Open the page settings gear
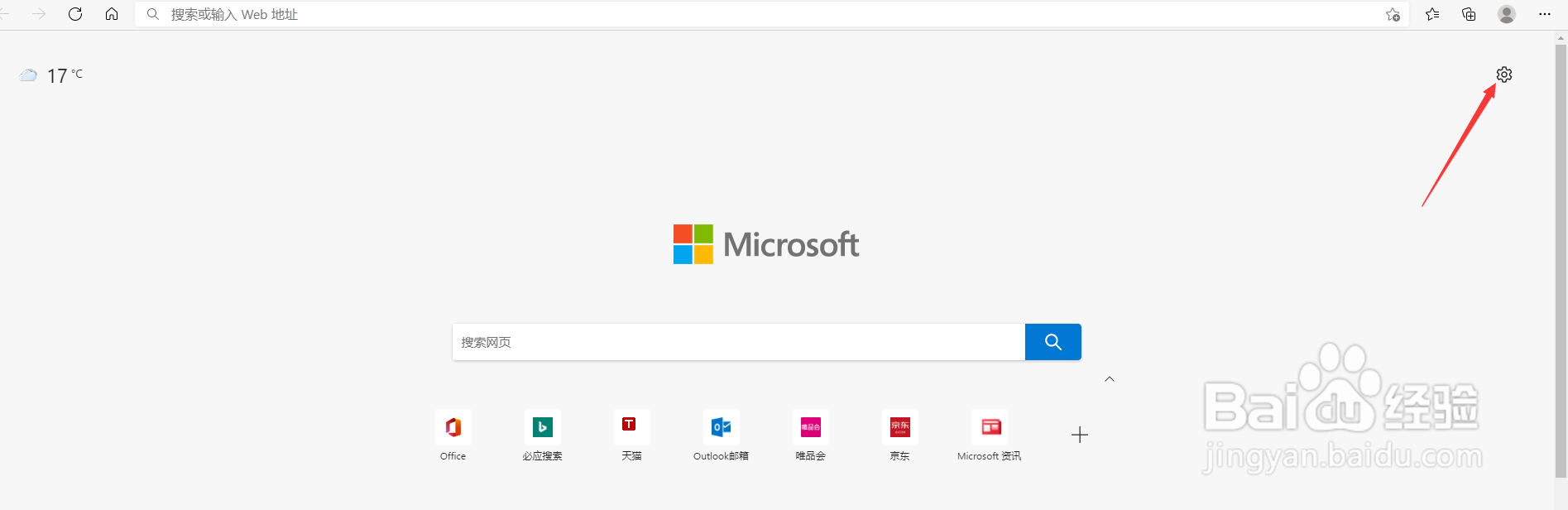 click(1504, 75)
